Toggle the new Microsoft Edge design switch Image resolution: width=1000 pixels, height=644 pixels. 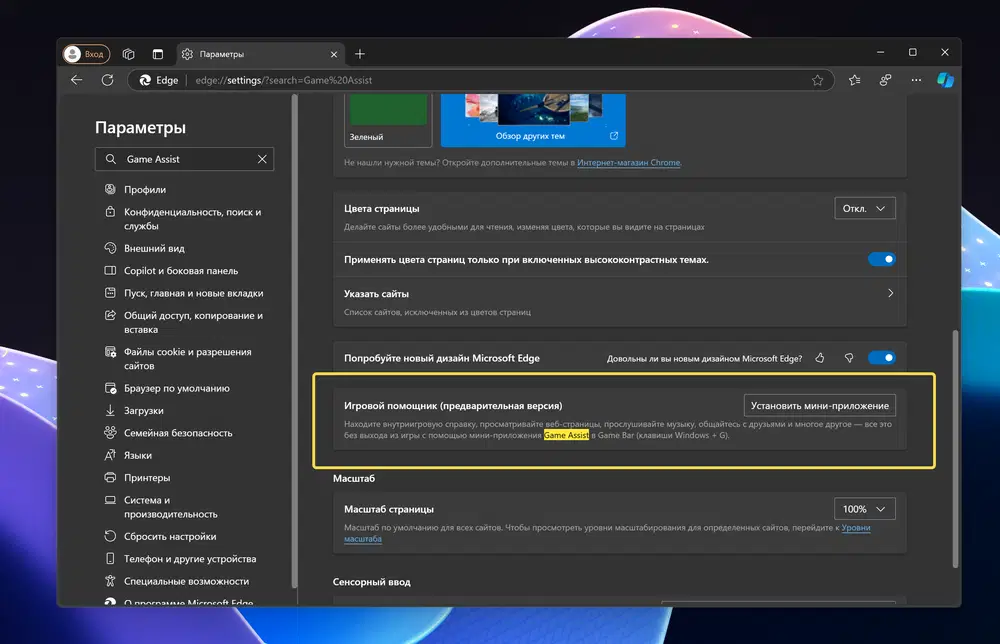[x=881, y=358]
